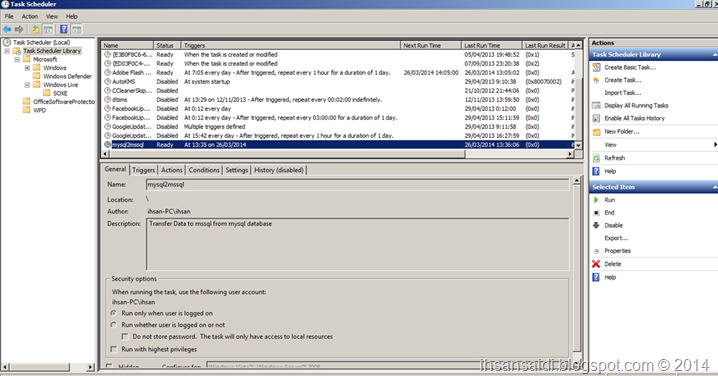Select Run only when user is logged on
The width and height of the screenshot is (718, 376).
(114, 313)
